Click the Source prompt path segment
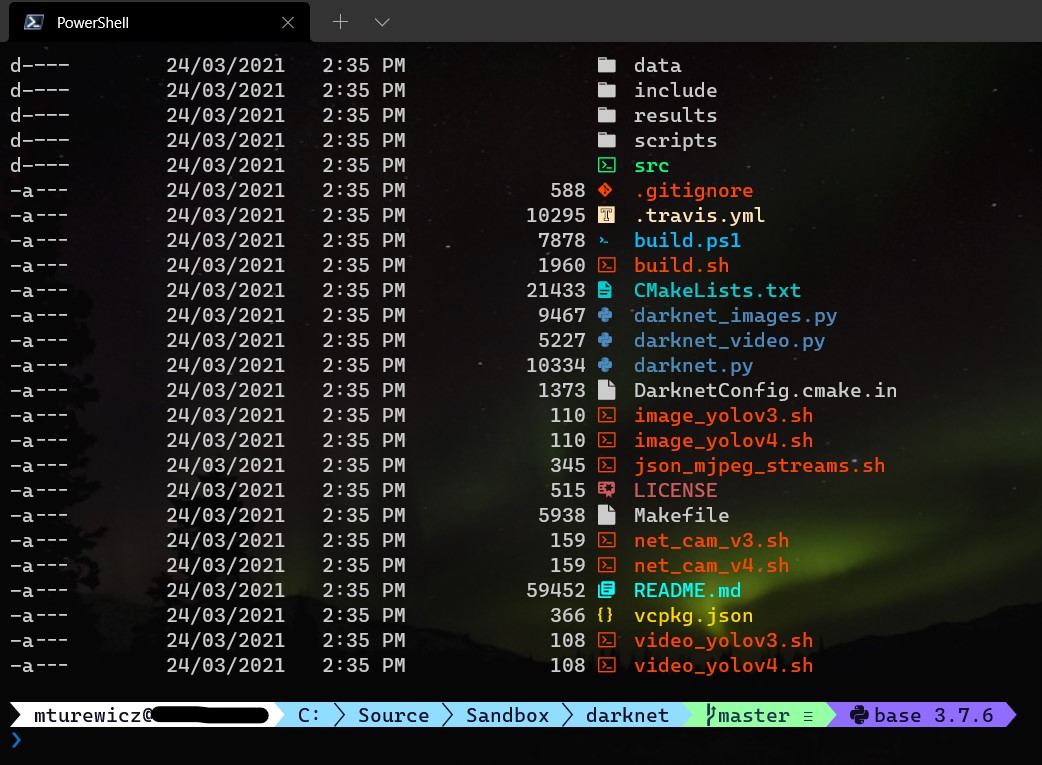The image size is (1042, 765). coord(393,715)
